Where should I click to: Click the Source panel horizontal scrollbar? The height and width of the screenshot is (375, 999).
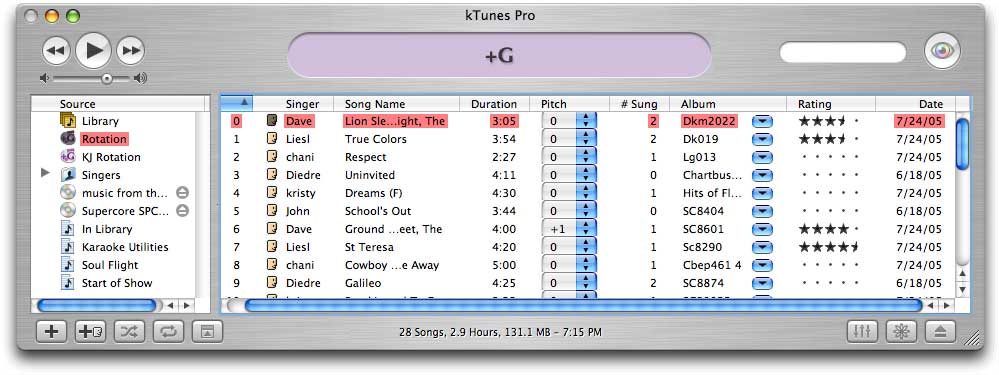click(x=97, y=306)
